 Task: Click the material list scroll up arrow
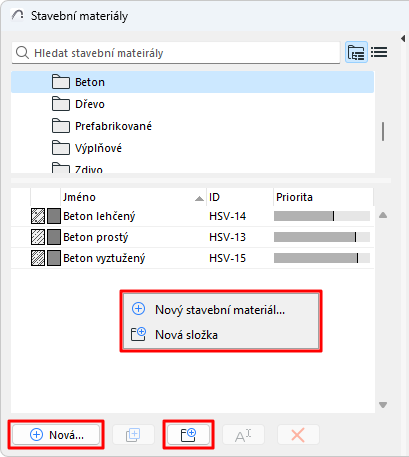point(383,215)
